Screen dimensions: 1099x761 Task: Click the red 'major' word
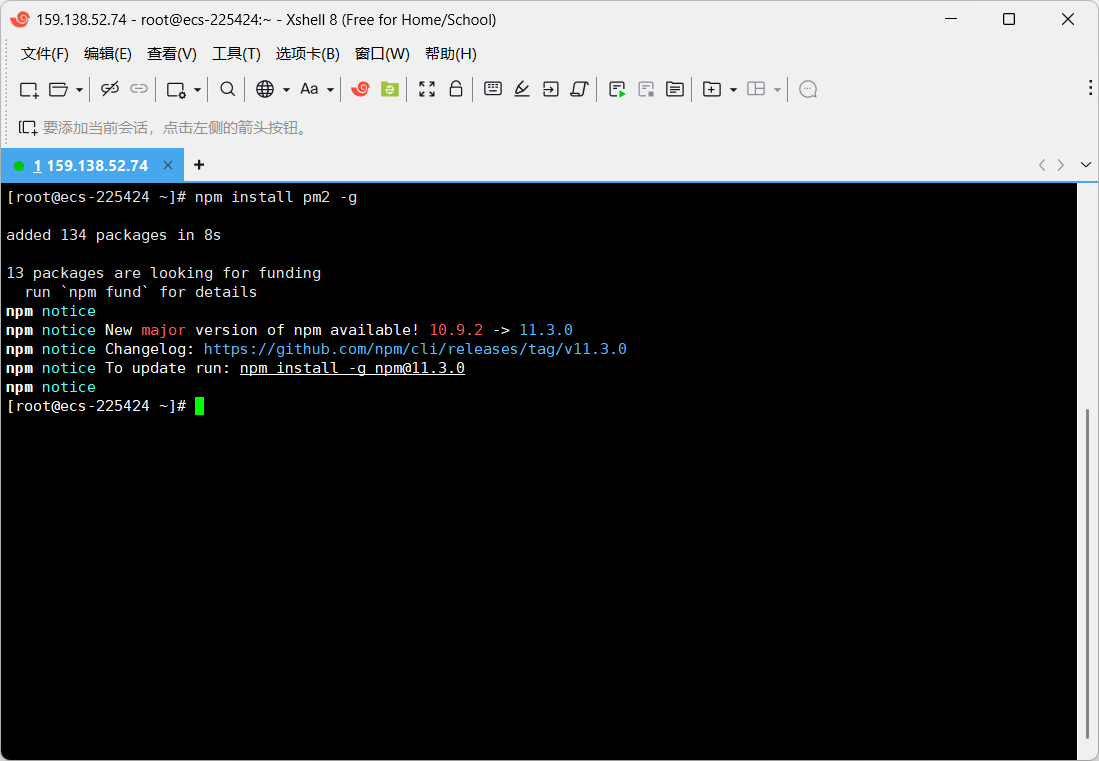point(163,330)
